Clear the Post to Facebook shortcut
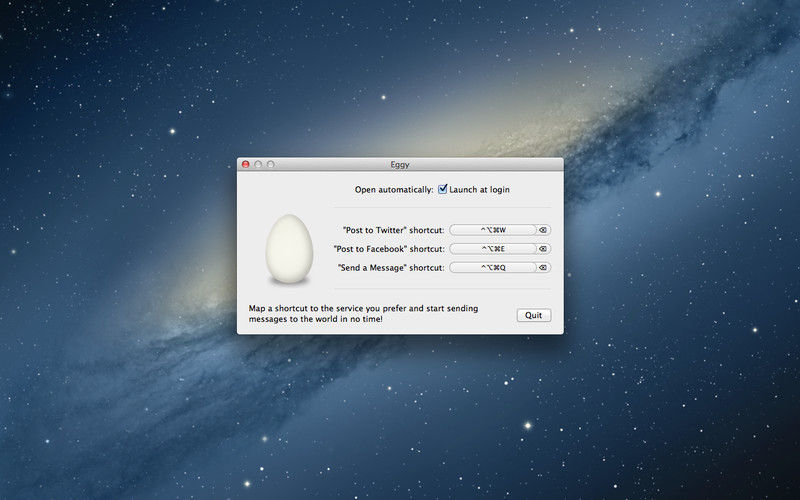800x500 pixels. pos(543,249)
